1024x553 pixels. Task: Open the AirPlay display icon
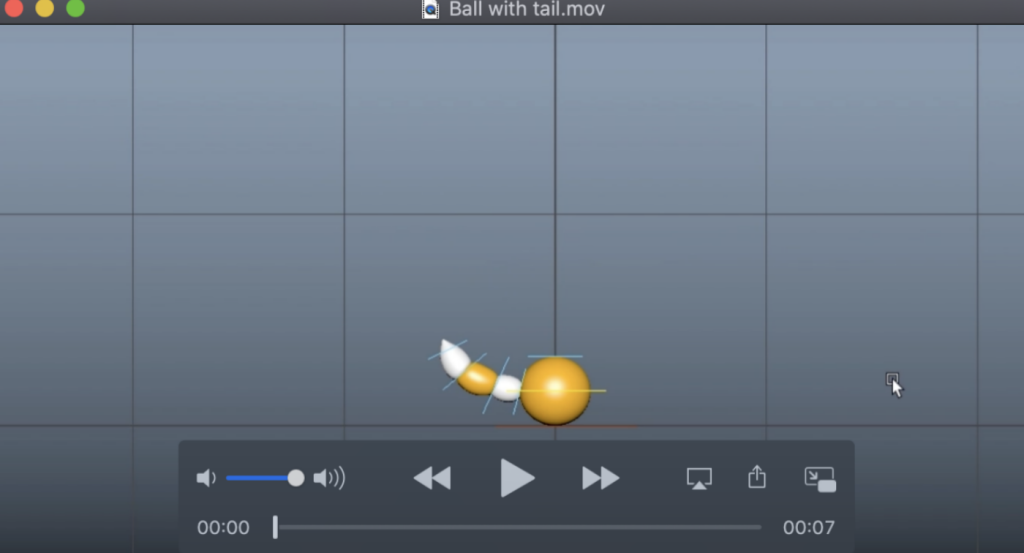pyautogui.click(x=699, y=478)
